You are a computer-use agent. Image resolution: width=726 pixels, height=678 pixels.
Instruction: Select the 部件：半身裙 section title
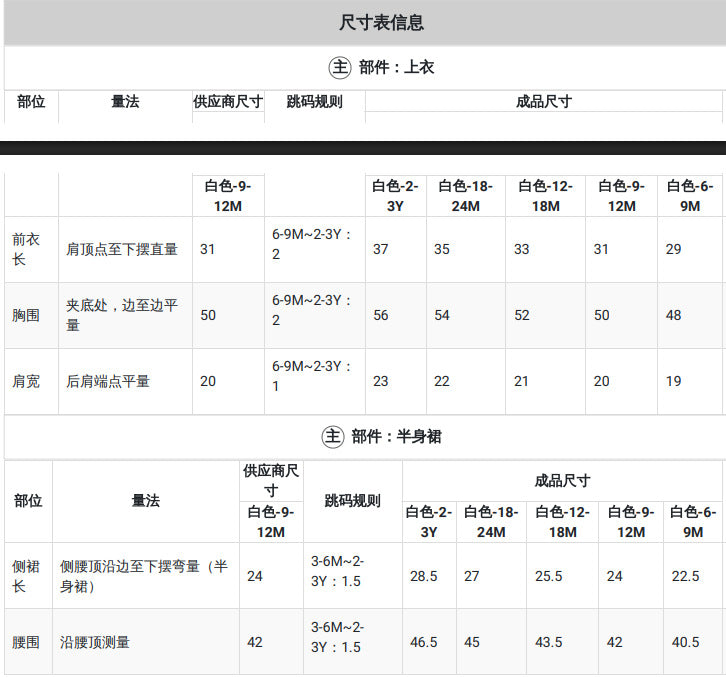pos(396,436)
